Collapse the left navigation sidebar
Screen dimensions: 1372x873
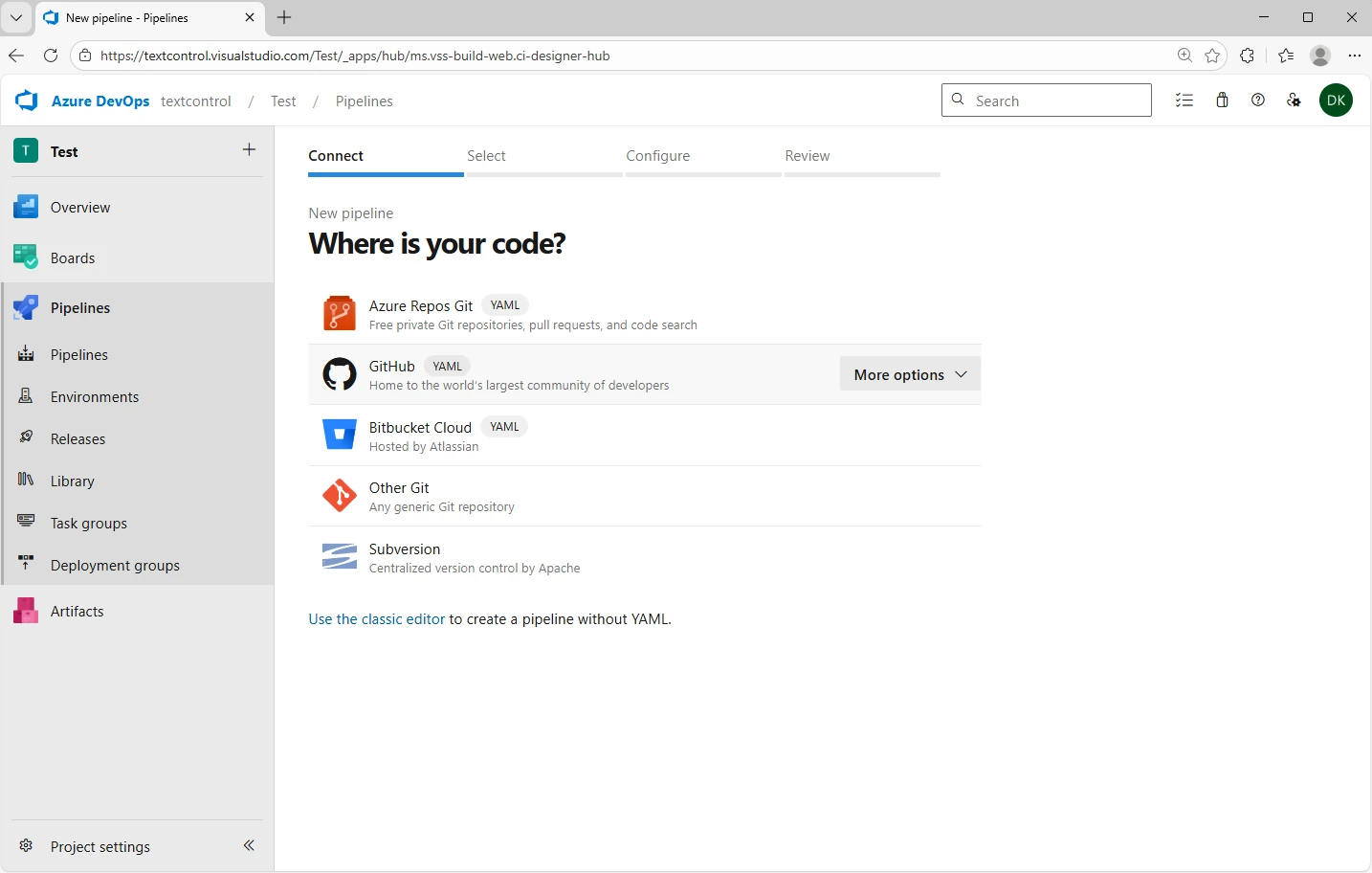[x=249, y=845]
